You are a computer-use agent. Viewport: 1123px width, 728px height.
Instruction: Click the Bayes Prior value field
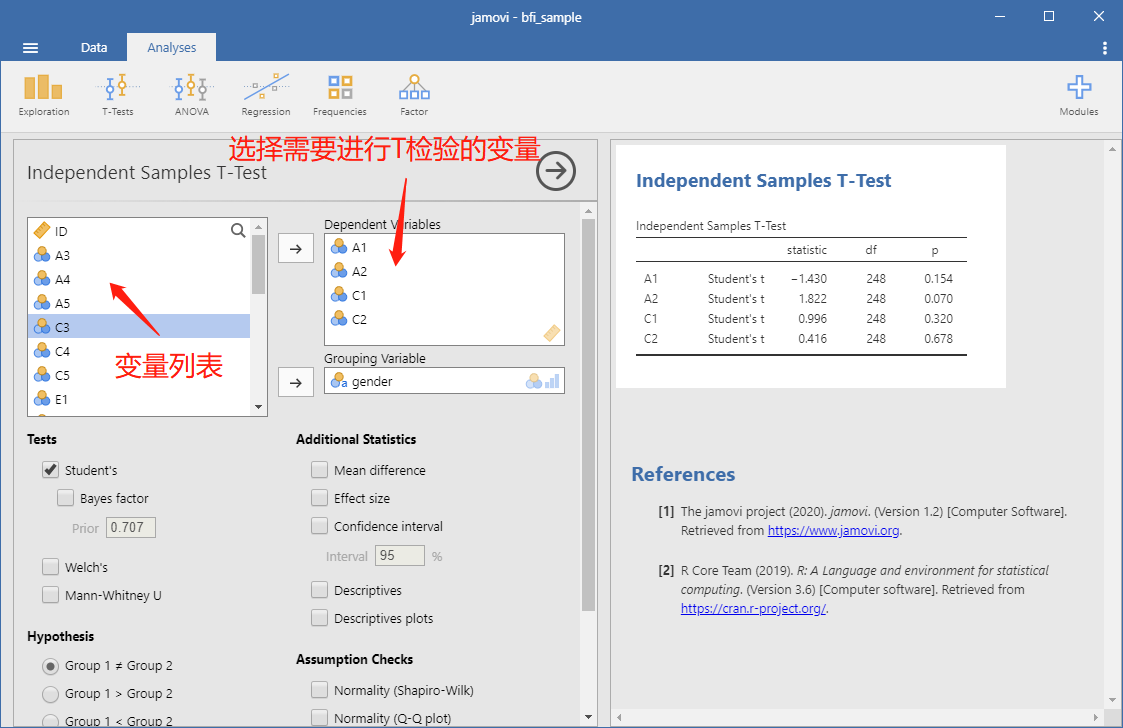[x=131, y=527]
